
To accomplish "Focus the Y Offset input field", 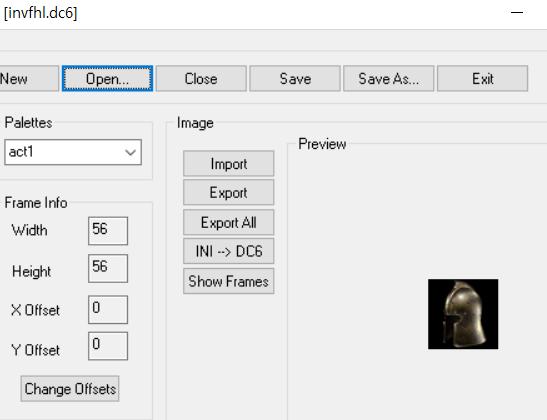I will [108, 346].
